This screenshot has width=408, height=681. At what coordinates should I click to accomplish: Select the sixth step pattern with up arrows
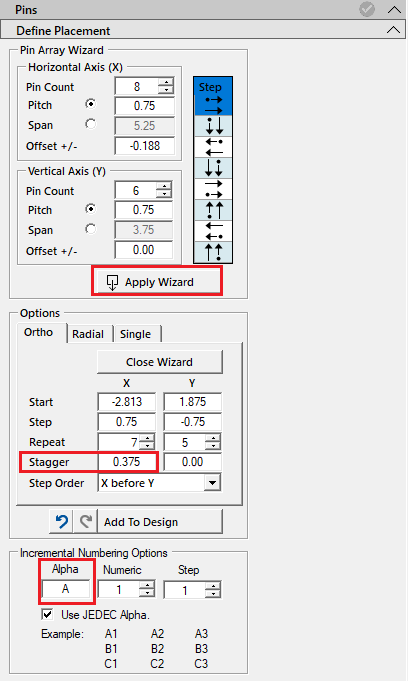213,210
